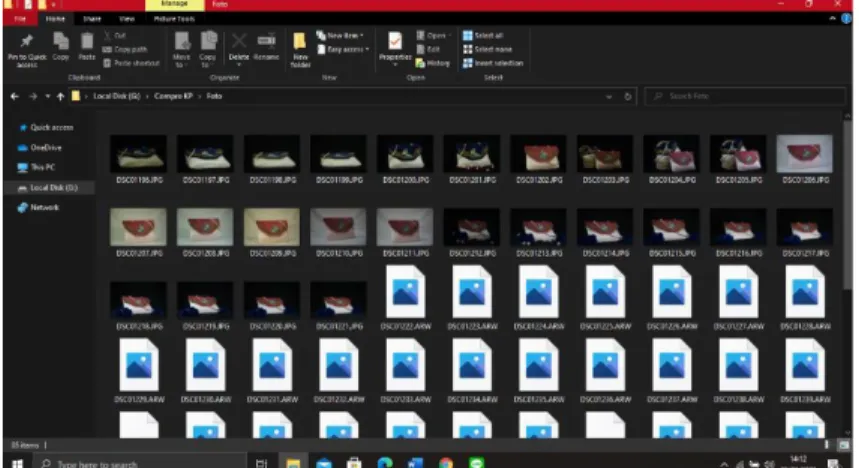
Task: Open Word from the taskbar
Action: 415,464
